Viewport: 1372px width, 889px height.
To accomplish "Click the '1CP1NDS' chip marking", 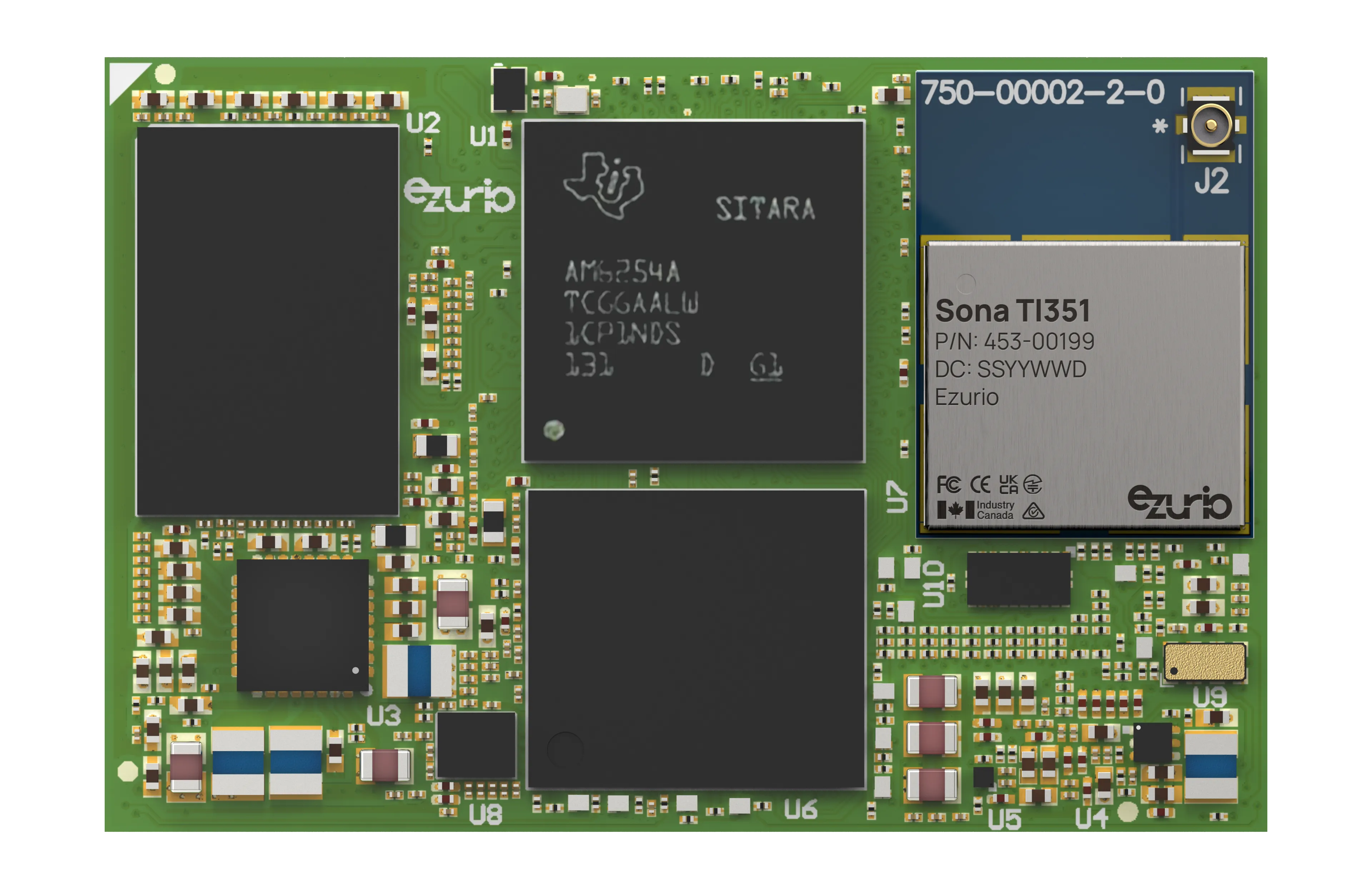I will pyautogui.click(x=623, y=333).
